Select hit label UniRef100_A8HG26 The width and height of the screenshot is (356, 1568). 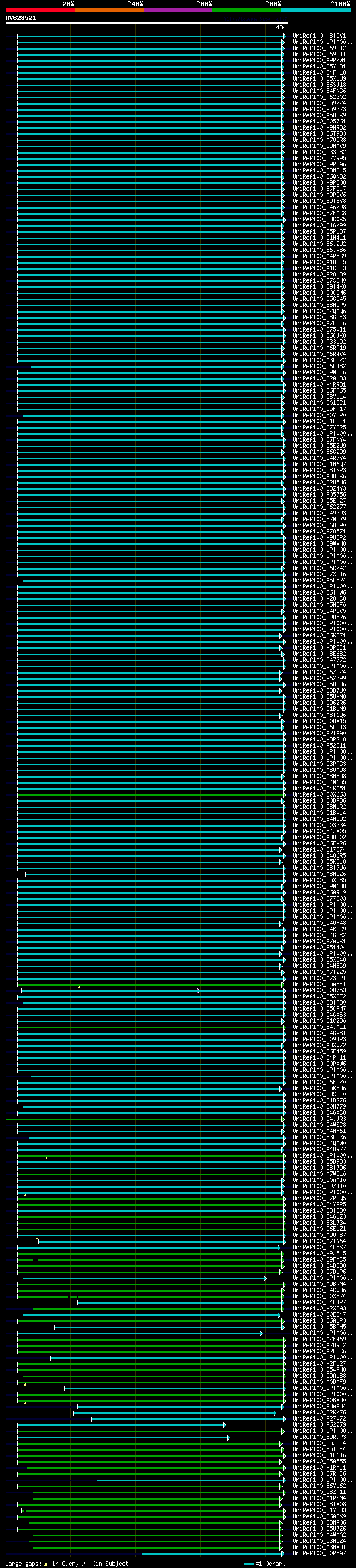click(319, 874)
